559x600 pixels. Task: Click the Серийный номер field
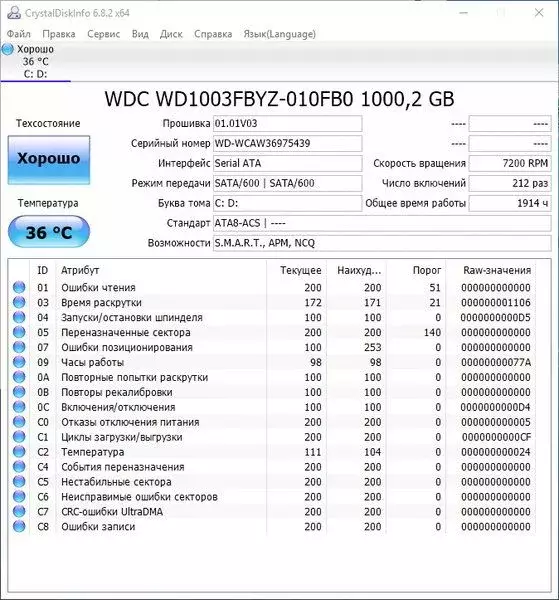(287, 143)
